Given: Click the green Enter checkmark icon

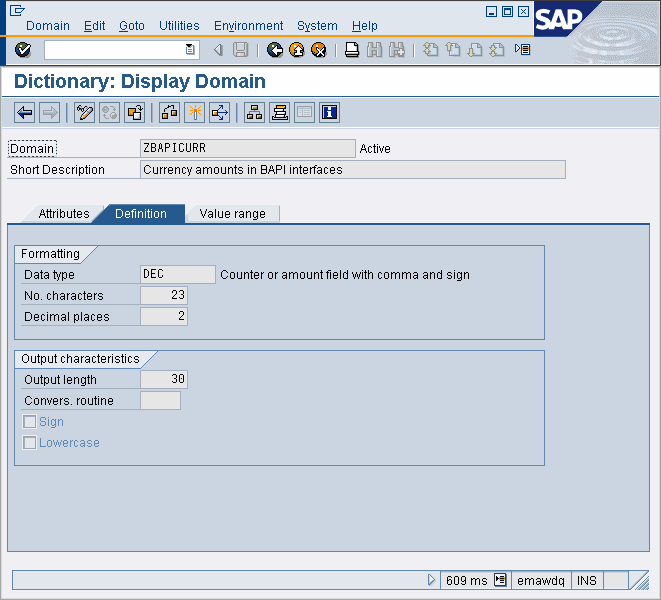Looking at the screenshot, I should click(23, 50).
